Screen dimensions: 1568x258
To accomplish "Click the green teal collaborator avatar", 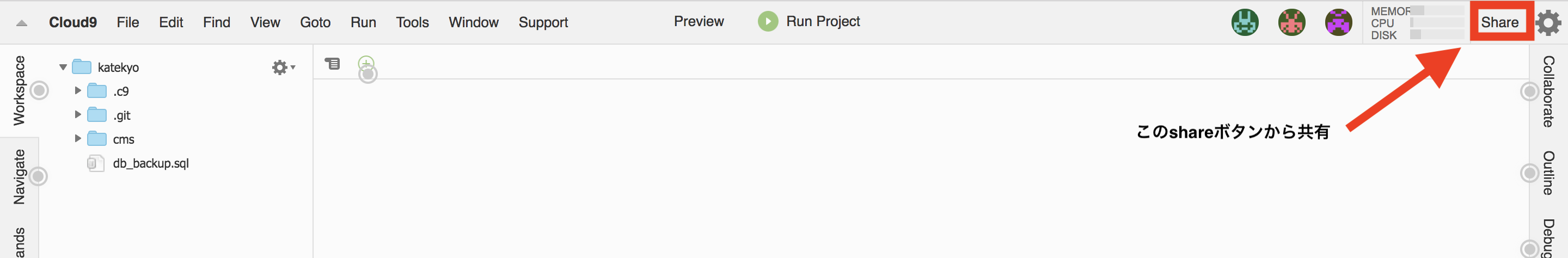I will pos(1245,22).
